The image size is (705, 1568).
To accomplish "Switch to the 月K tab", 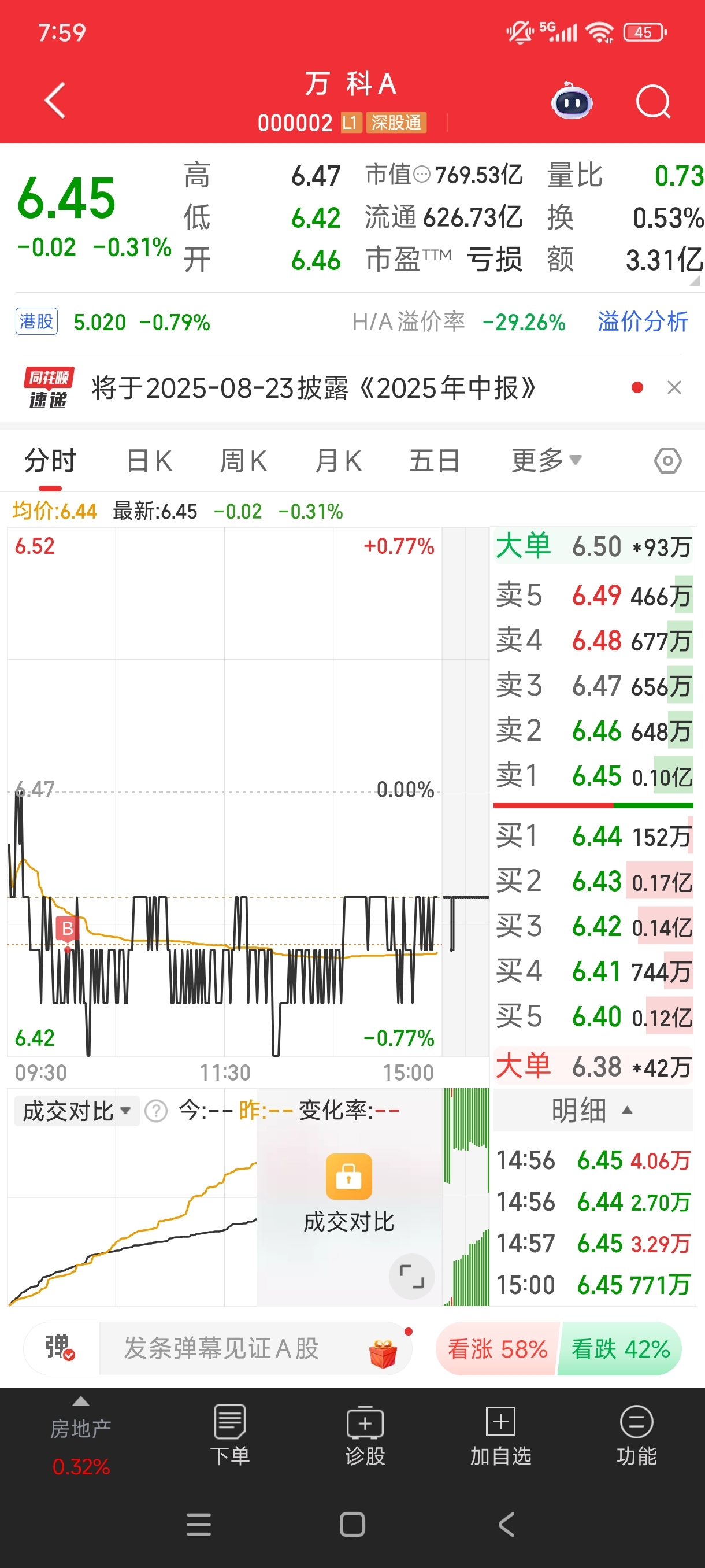I will (338, 460).
